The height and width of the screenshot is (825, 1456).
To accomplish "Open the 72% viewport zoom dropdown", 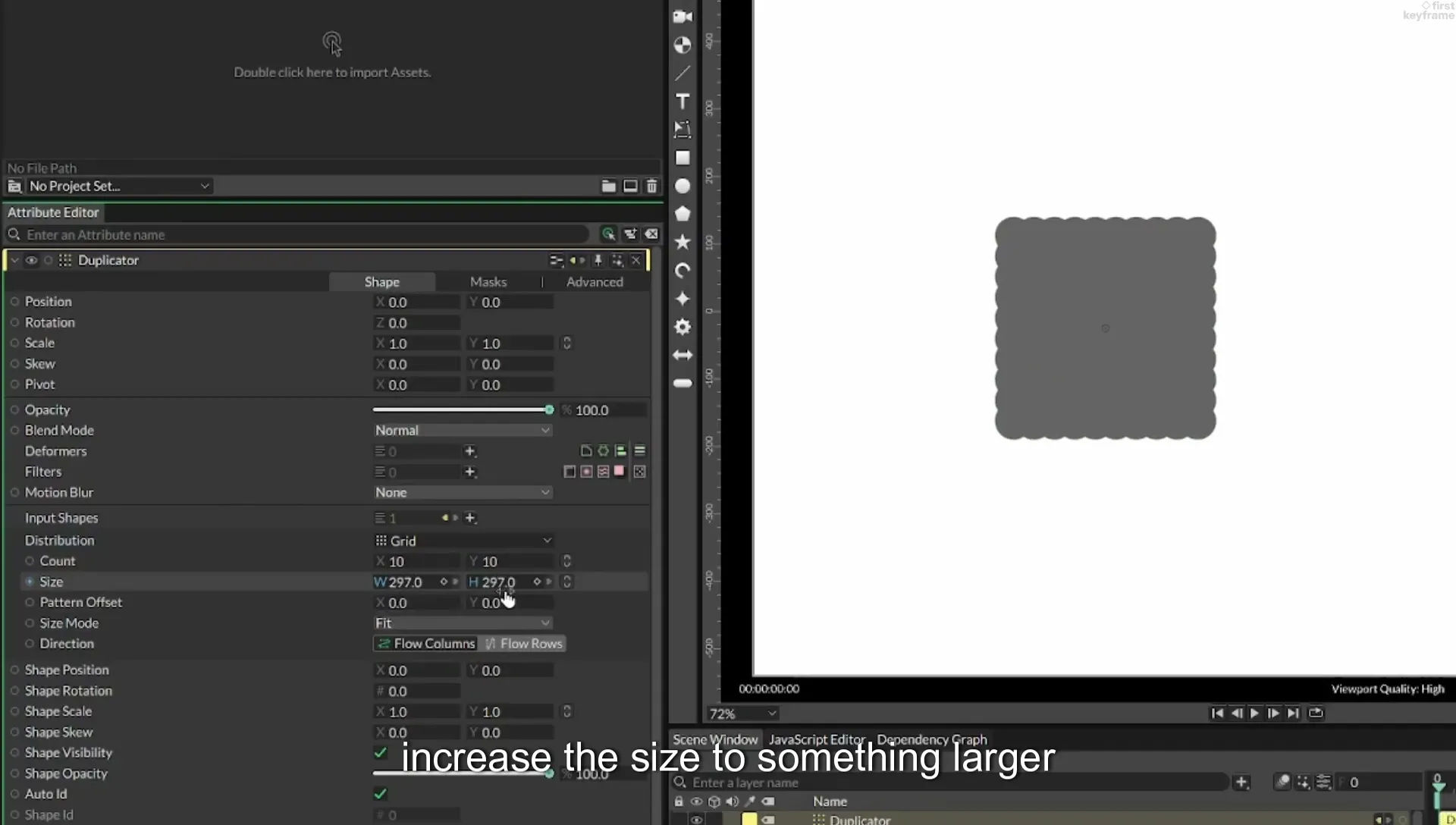I will (742, 714).
